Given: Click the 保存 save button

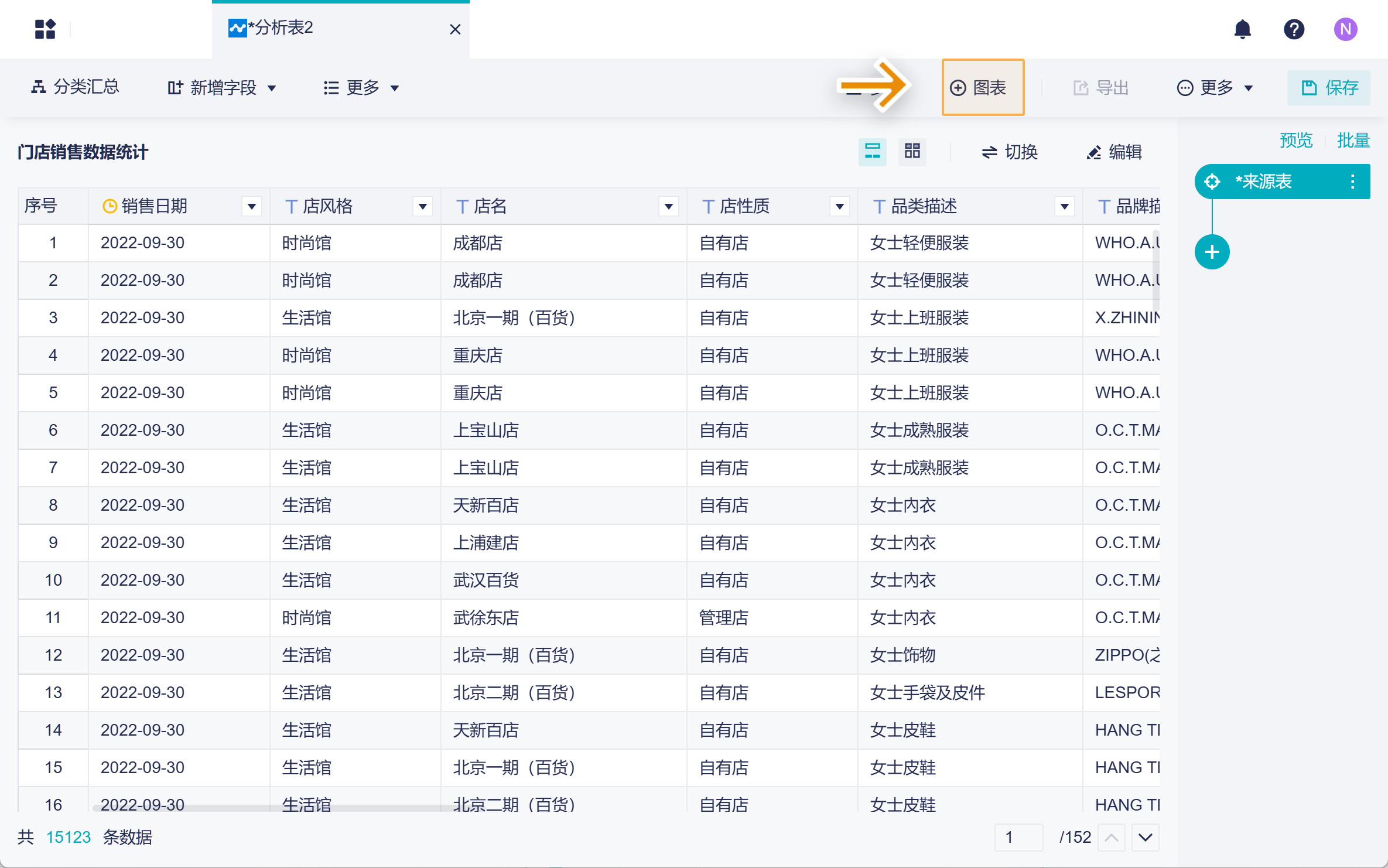Looking at the screenshot, I should tap(1328, 88).
